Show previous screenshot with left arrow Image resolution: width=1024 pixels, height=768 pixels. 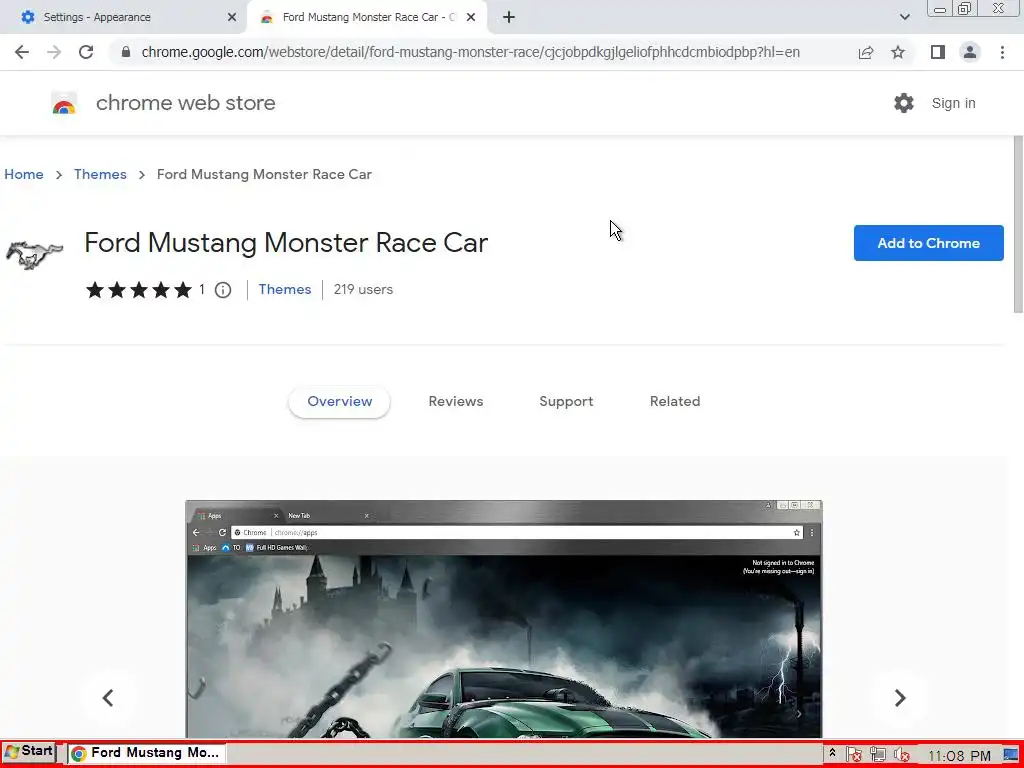click(x=108, y=698)
